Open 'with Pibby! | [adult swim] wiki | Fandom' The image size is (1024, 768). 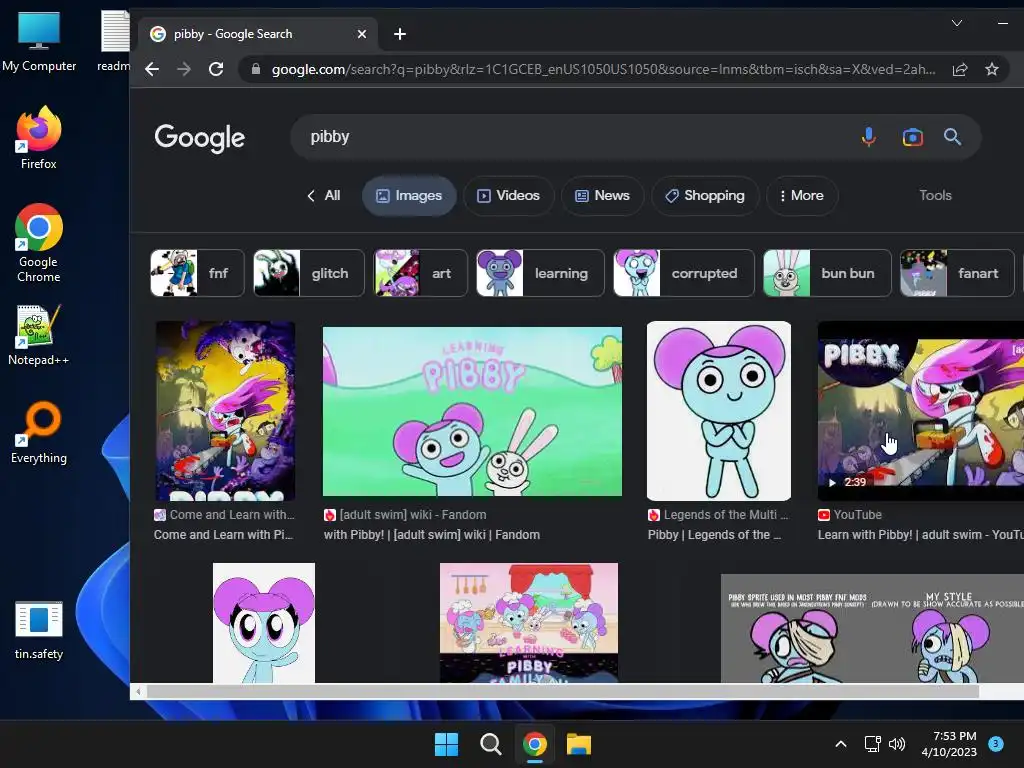pyautogui.click(x=432, y=534)
